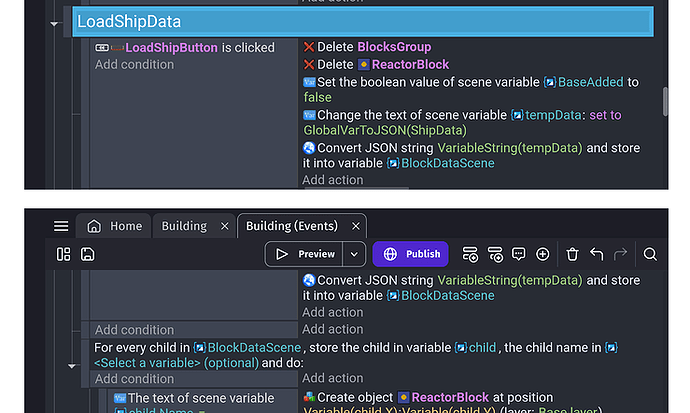This screenshot has width=690, height=413.
Task: Click the save project icon
Action: click(x=87, y=254)
